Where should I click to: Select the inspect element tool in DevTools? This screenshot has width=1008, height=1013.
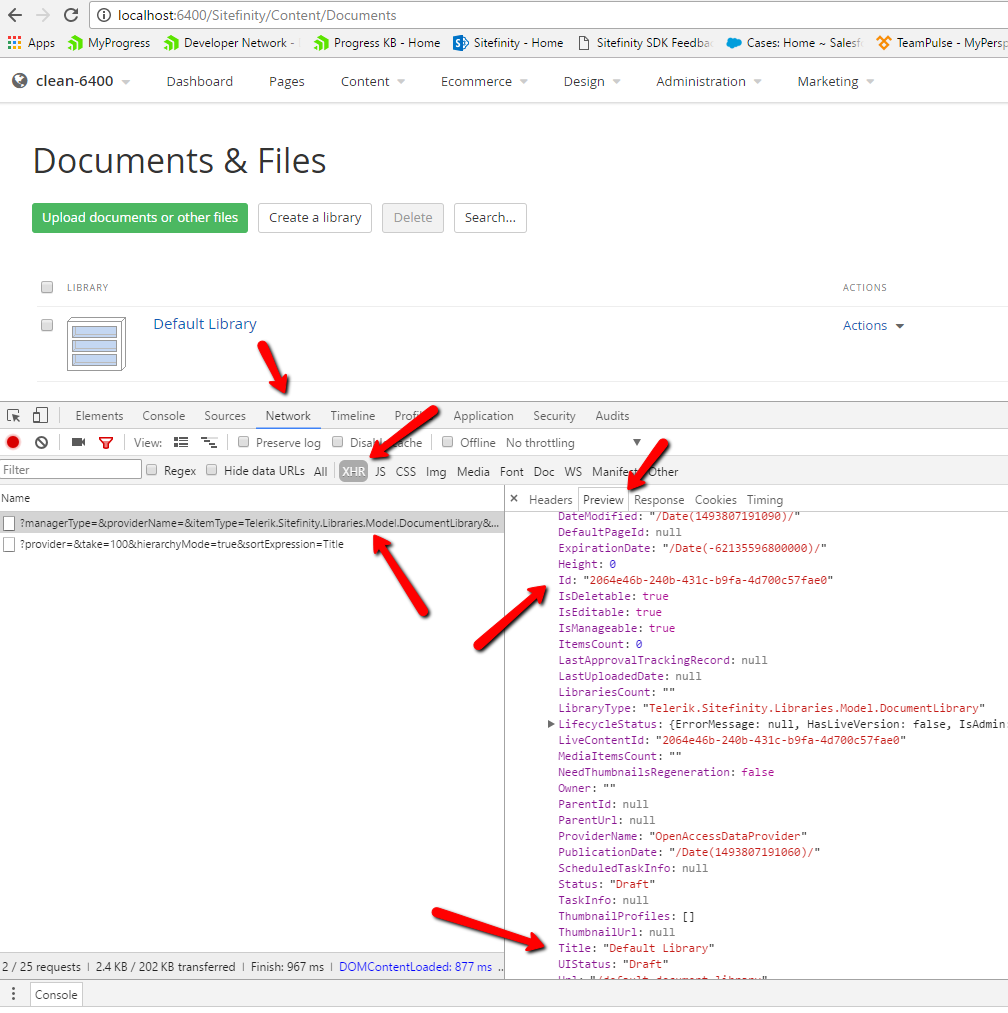coord(14,414)
